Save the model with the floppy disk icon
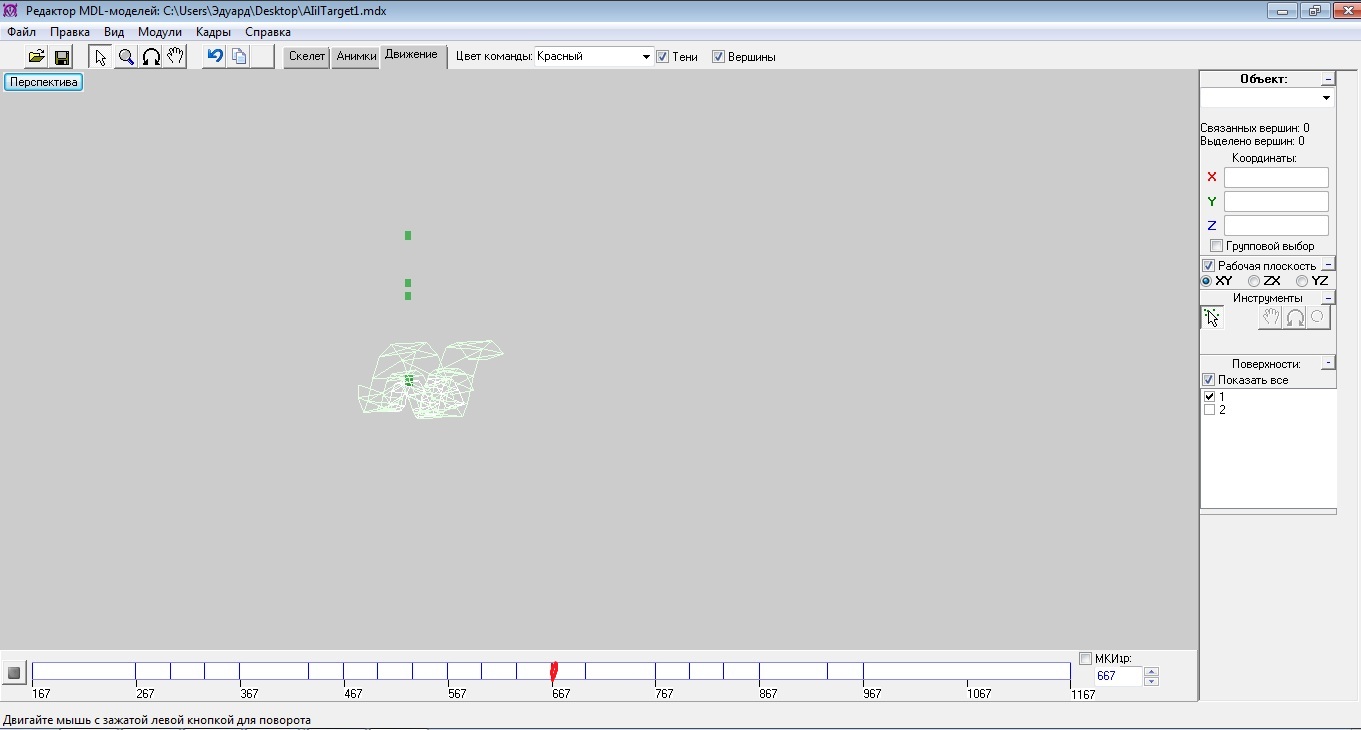 [x=61, y=57]
